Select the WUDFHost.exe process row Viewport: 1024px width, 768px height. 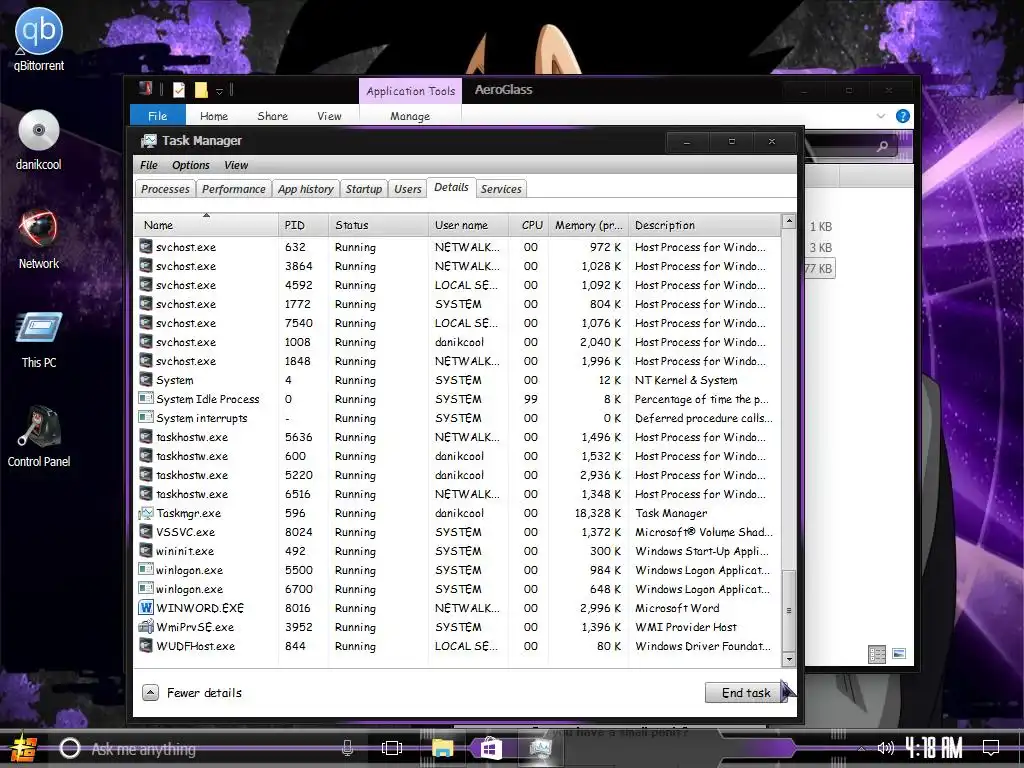click(x=457, y=646)
